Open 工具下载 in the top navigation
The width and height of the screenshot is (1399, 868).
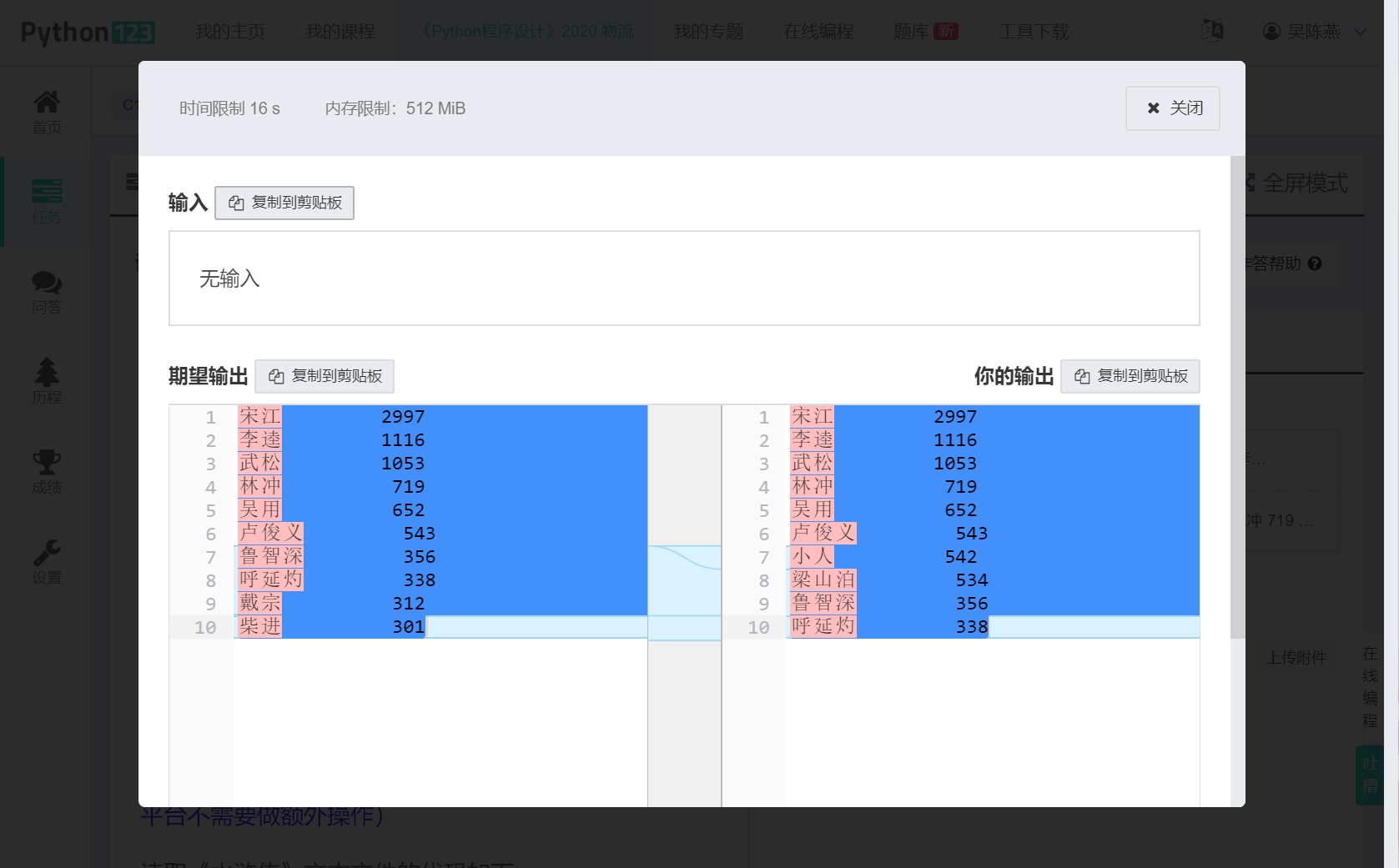click(1034, 32)
